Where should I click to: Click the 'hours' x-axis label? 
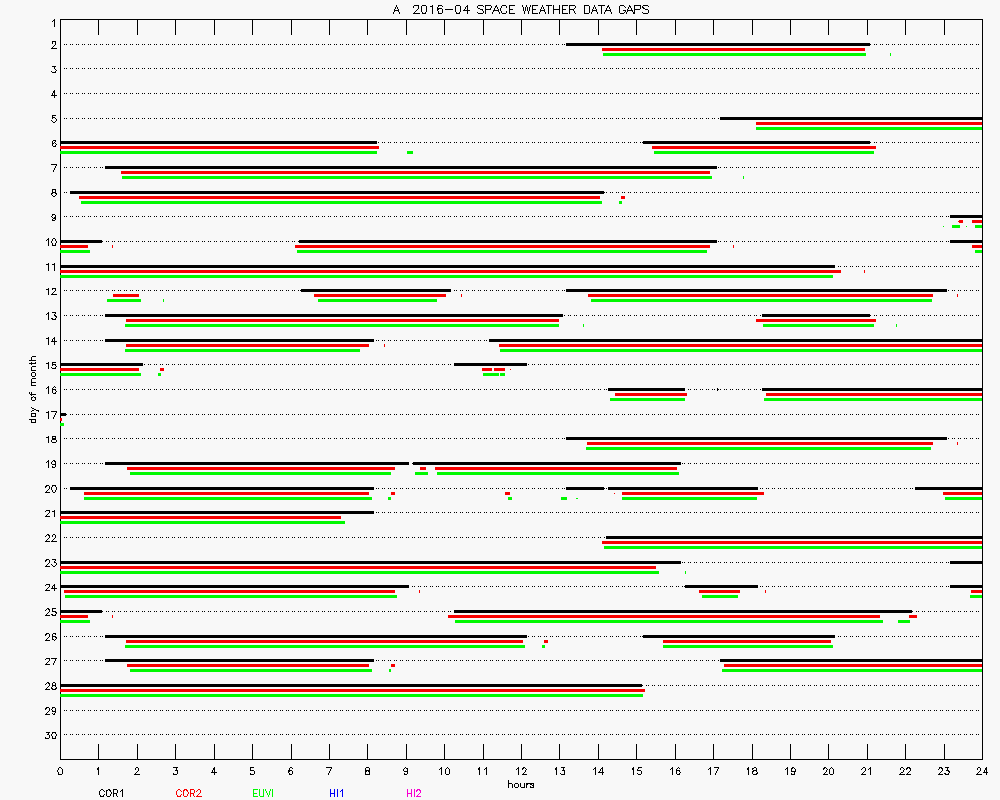tap(520, 784)
